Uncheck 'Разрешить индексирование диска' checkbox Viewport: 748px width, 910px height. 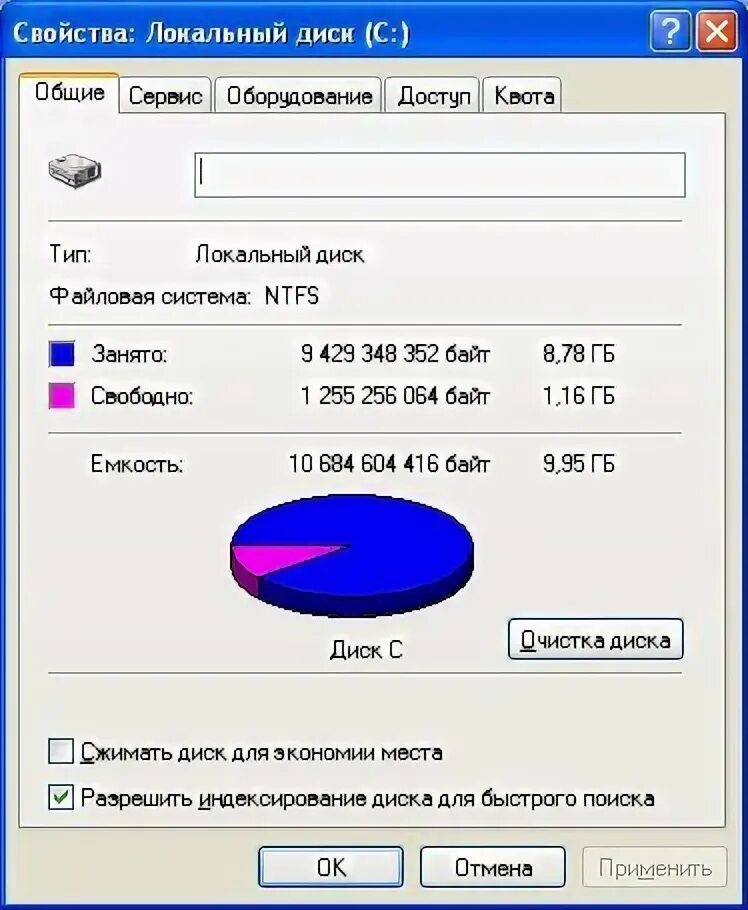(x=61, y=797)
